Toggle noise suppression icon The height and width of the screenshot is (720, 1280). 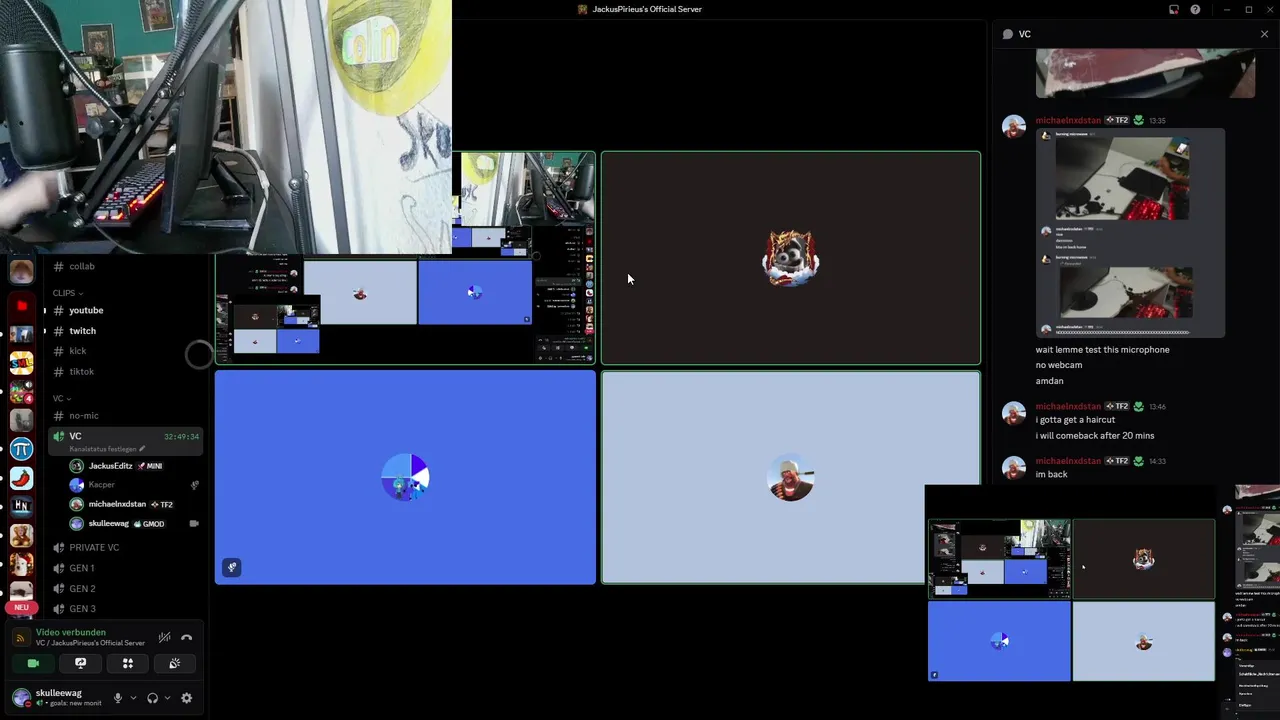pyautogui.click(x=165, y=637)
